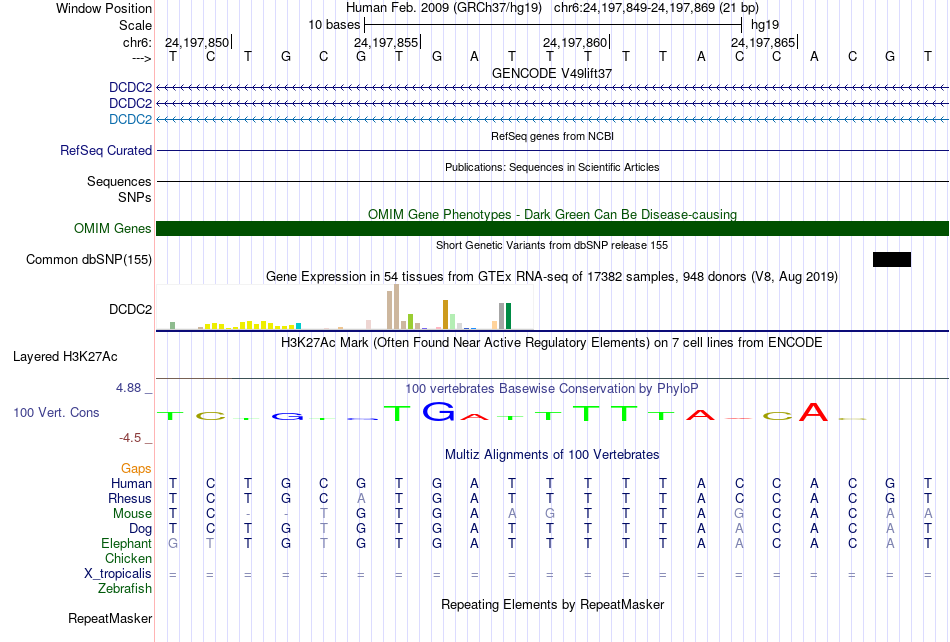Open Short Genetic Variants dbSNP 155 title

(x=552, y=245)
